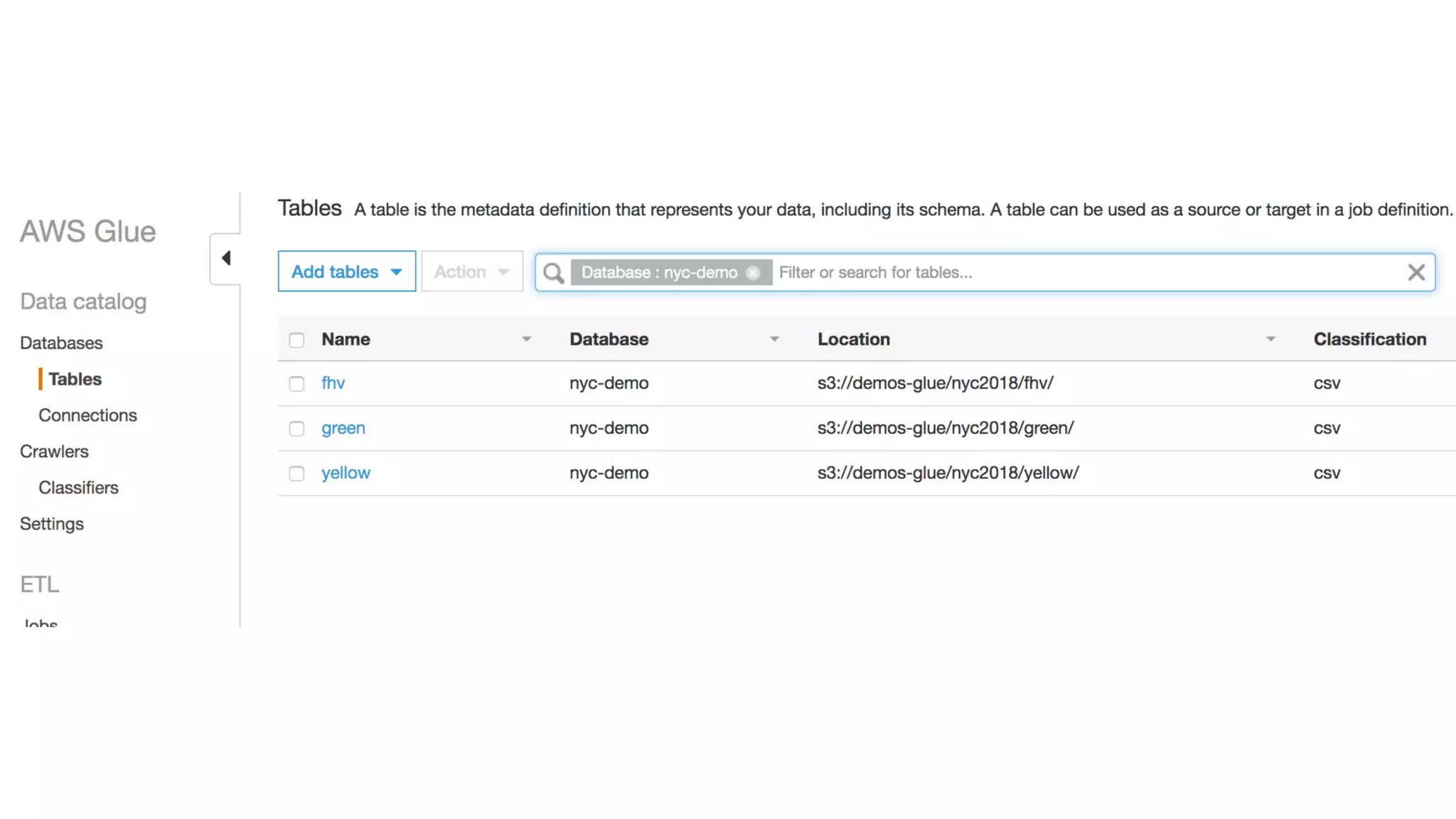
Task: Clear the search field with X
Action: tap(1415, 272)
